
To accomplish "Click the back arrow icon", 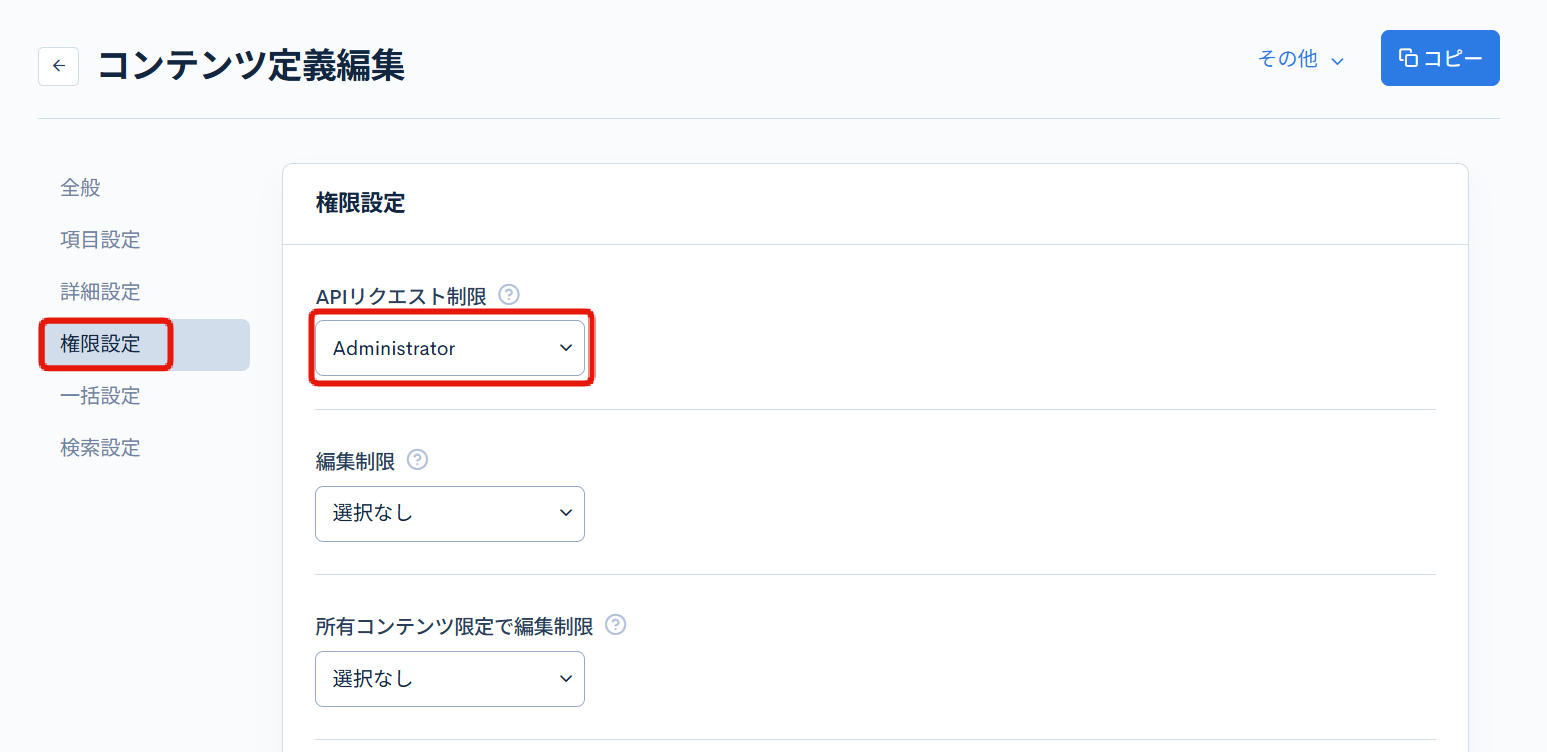I will point(58,66).
